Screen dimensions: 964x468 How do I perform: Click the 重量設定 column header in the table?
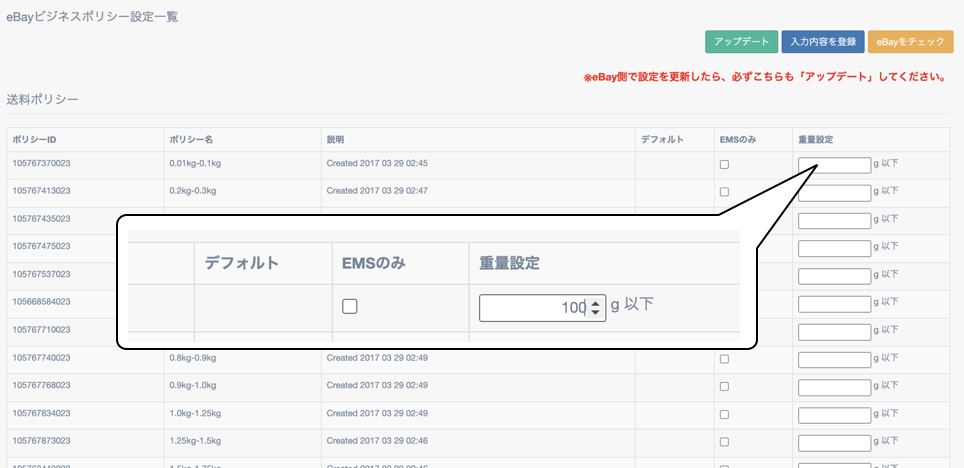point(815,139)
